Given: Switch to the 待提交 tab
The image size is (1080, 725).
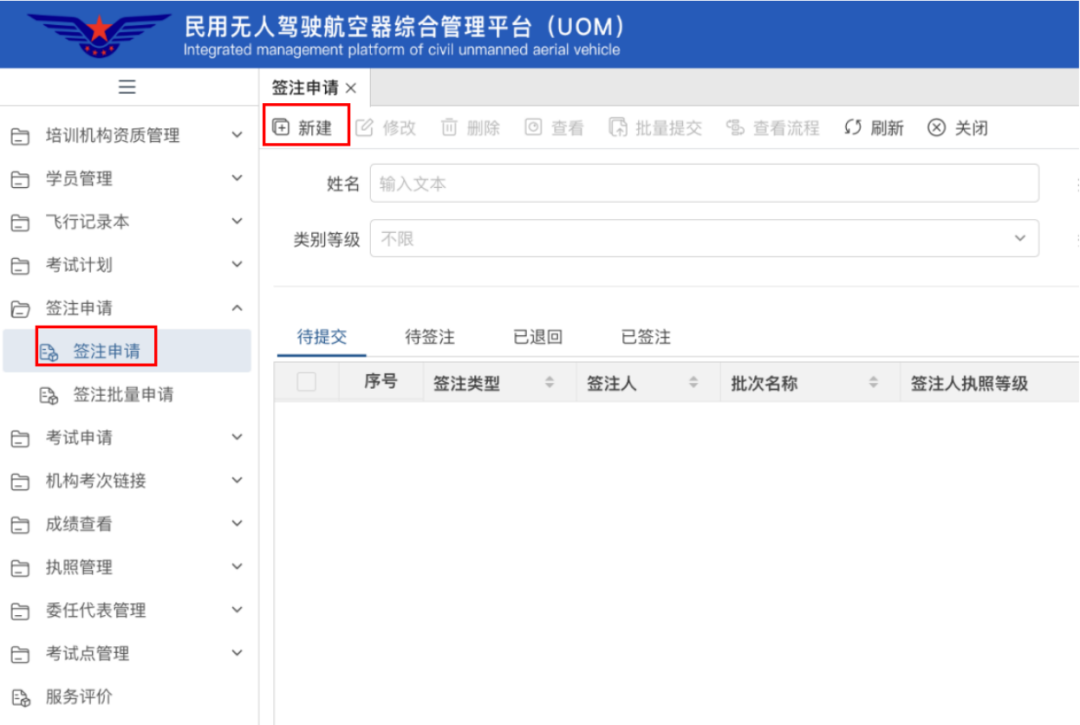Looking at the screenshot, I should [x=322, y=337].
